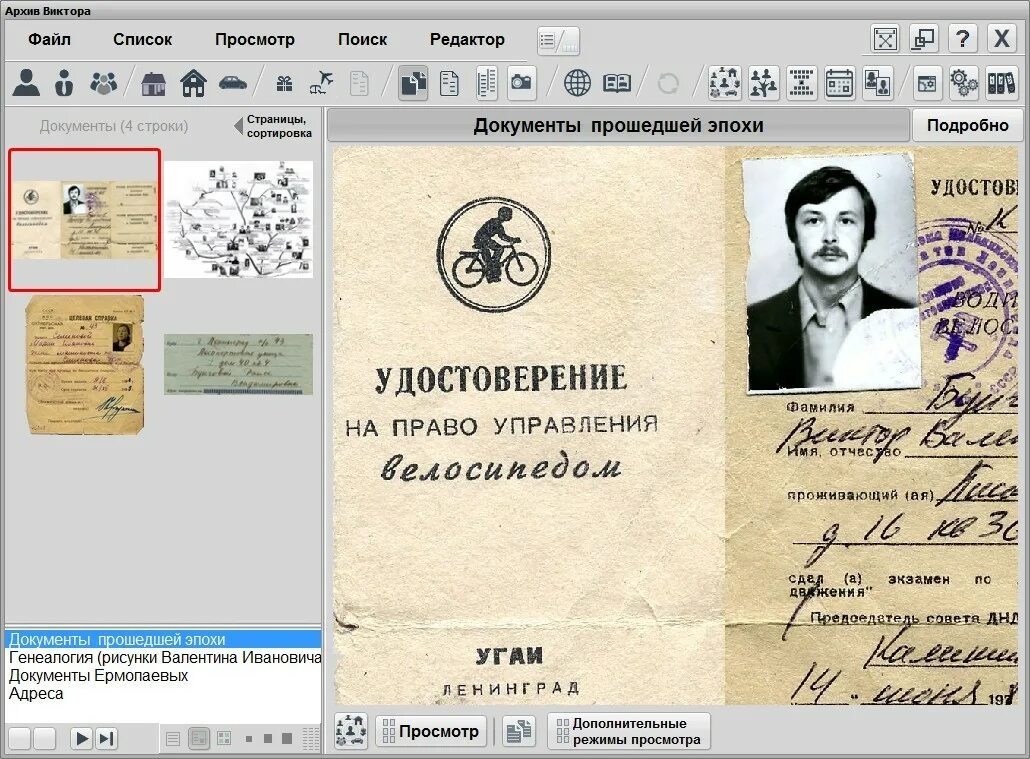The width and height of the screenshot is (1030, 759).
Task: Open the Дополнительные режимы просмотра options
Action: coord(627,731)
